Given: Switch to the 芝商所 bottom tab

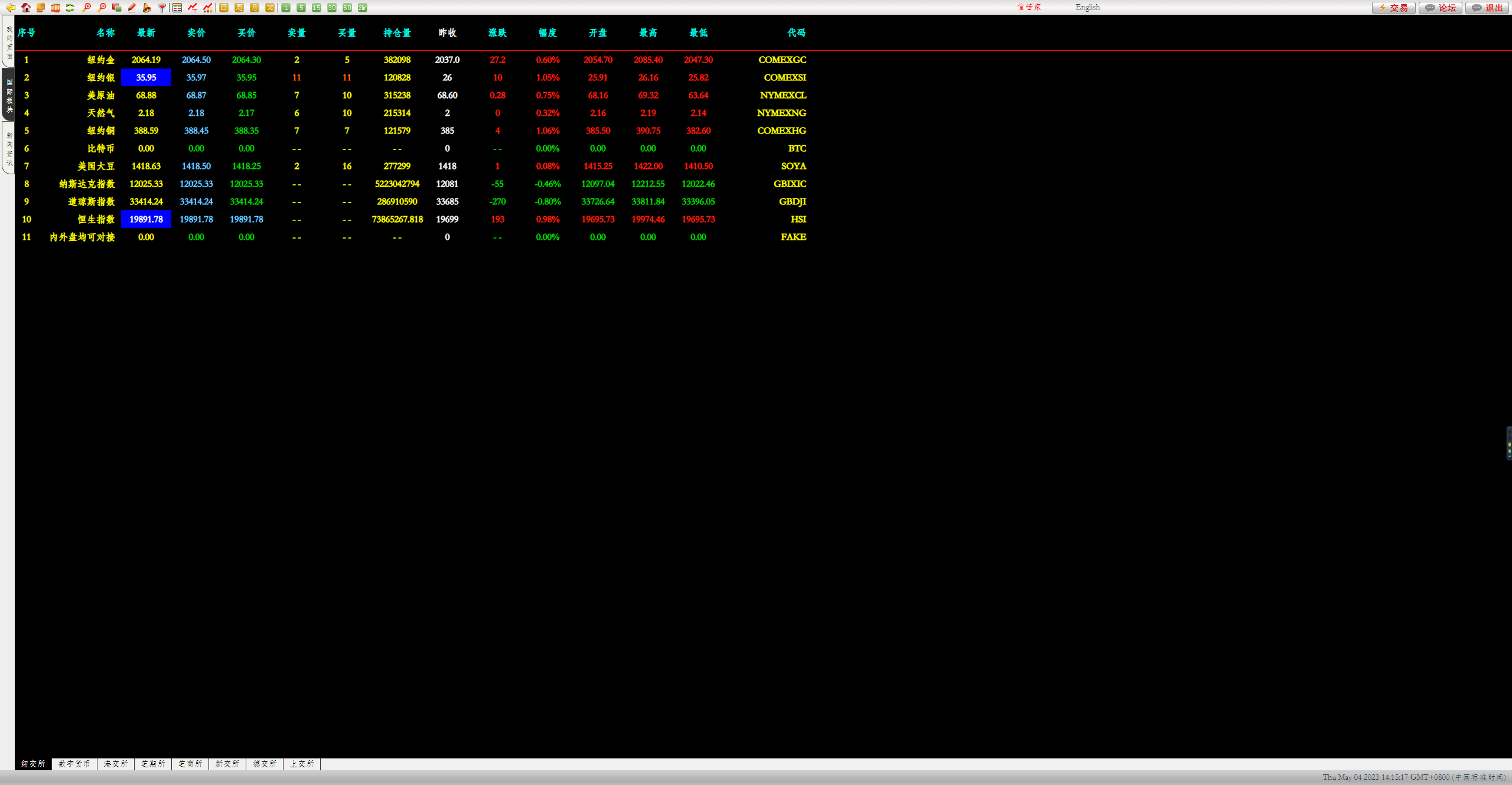Looking at the screenshot, I should (x=190, y=764).
